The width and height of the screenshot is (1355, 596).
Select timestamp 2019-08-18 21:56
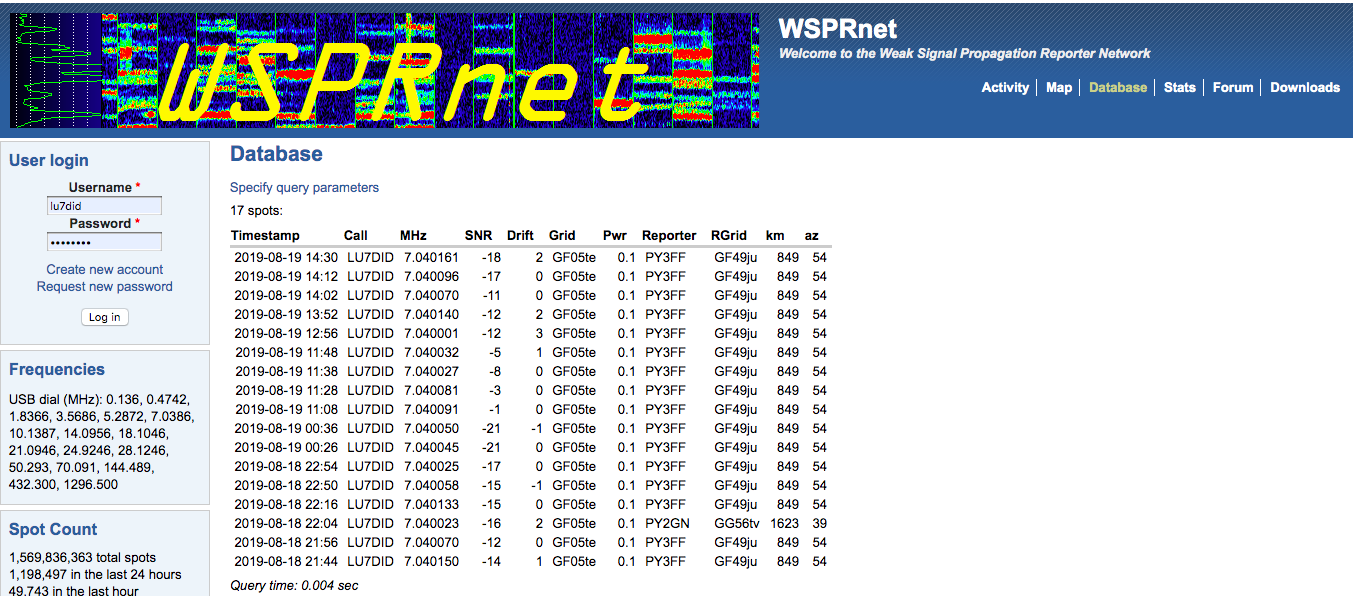[x=287, y=542]
